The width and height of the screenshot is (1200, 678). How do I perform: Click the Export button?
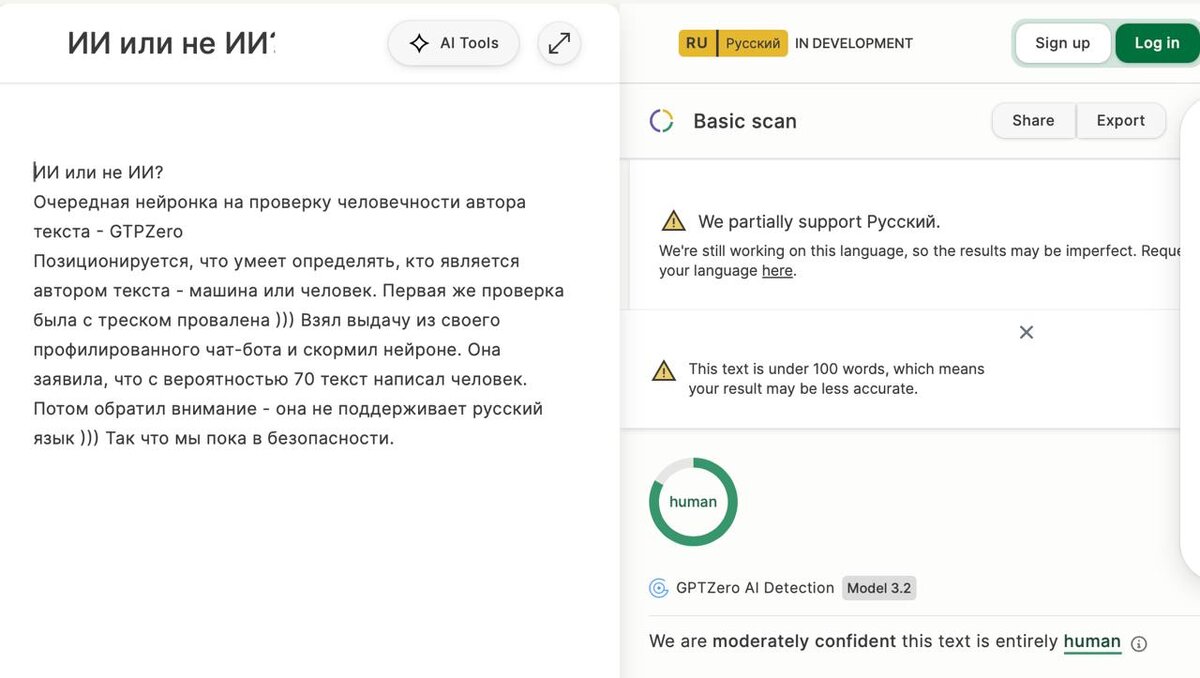(x=1120, y=120)
